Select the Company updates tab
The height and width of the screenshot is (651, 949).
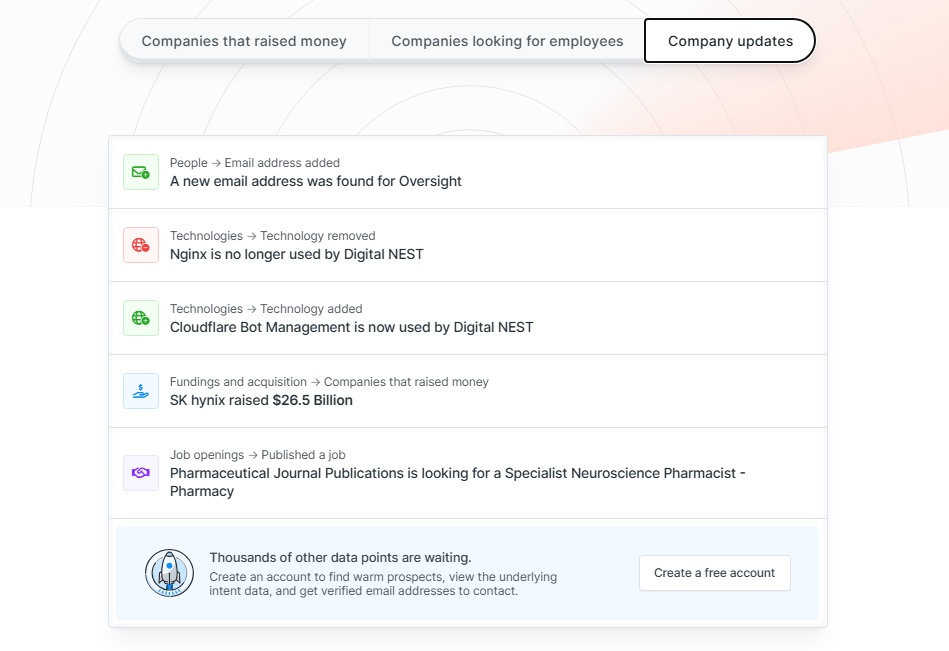click(x=730, y=41)
